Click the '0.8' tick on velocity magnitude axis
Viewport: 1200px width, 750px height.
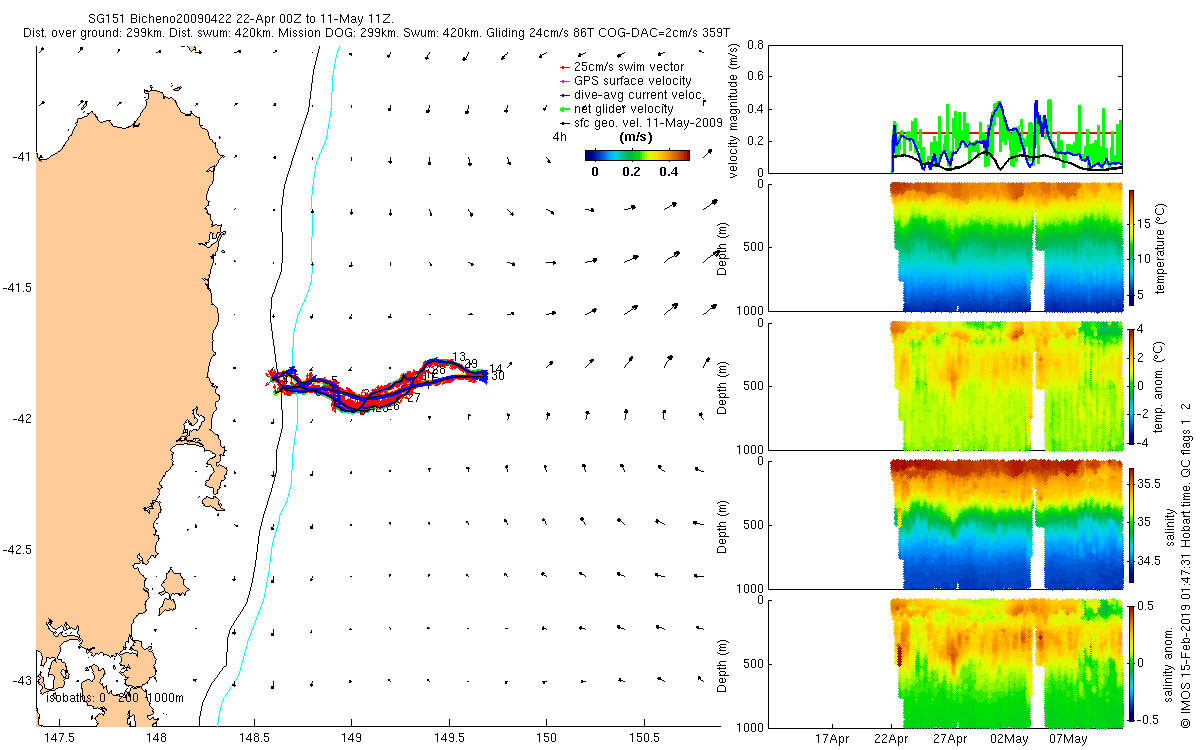tap(756, 45)
